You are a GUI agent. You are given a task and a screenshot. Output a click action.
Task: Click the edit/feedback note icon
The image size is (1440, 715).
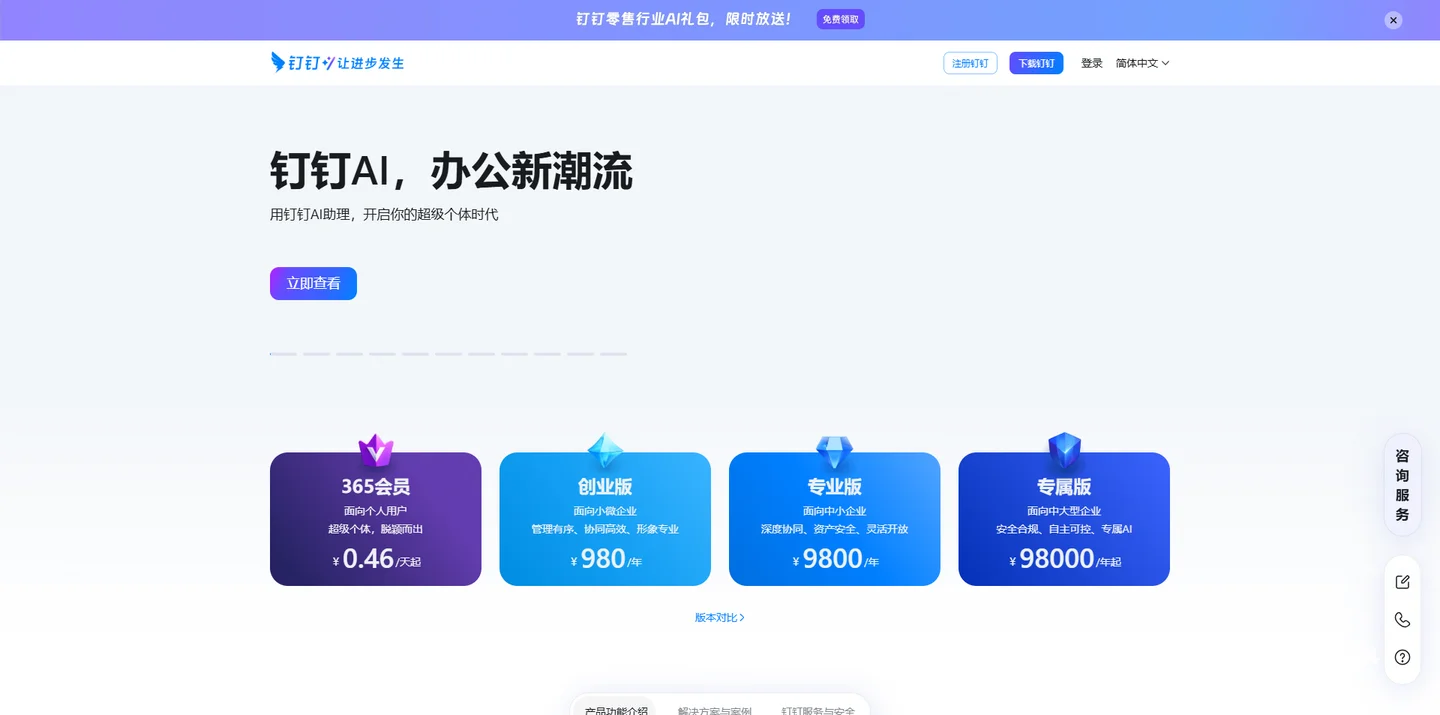1403,582
